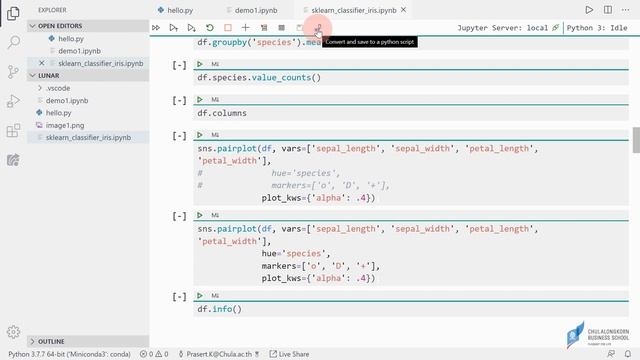Open the Search view in activity bar

pyautogui.click(x=13, y=42)
